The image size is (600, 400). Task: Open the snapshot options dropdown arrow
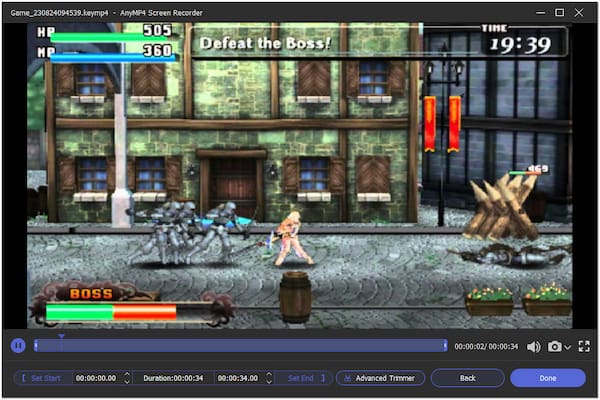coord(568,347)
